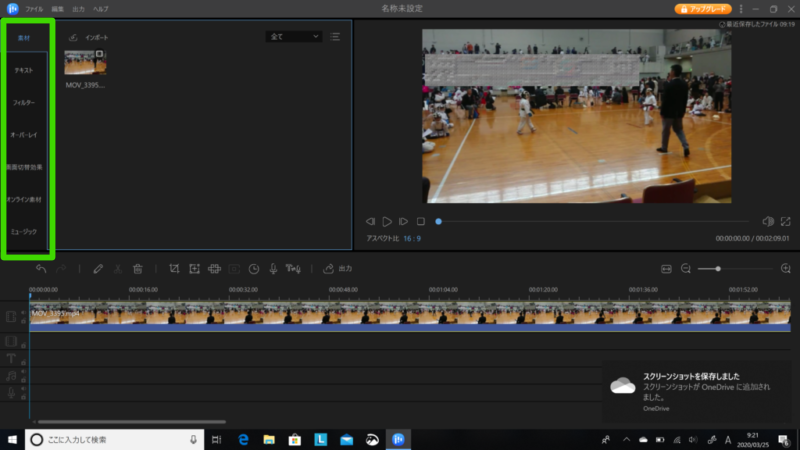
Task: Switch to the ミュージック tab
Action: 24,232
